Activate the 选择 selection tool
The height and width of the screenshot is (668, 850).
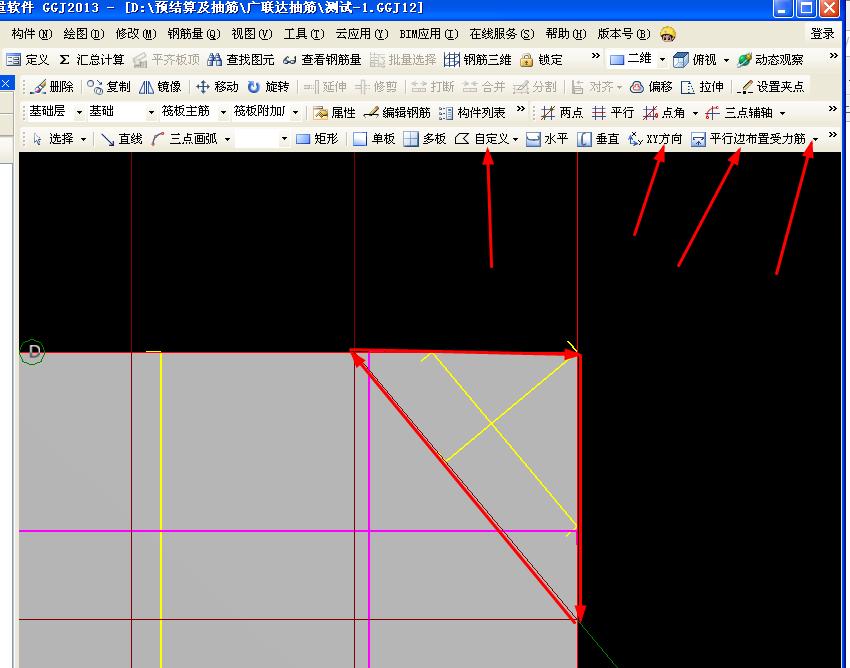[54, 139]
